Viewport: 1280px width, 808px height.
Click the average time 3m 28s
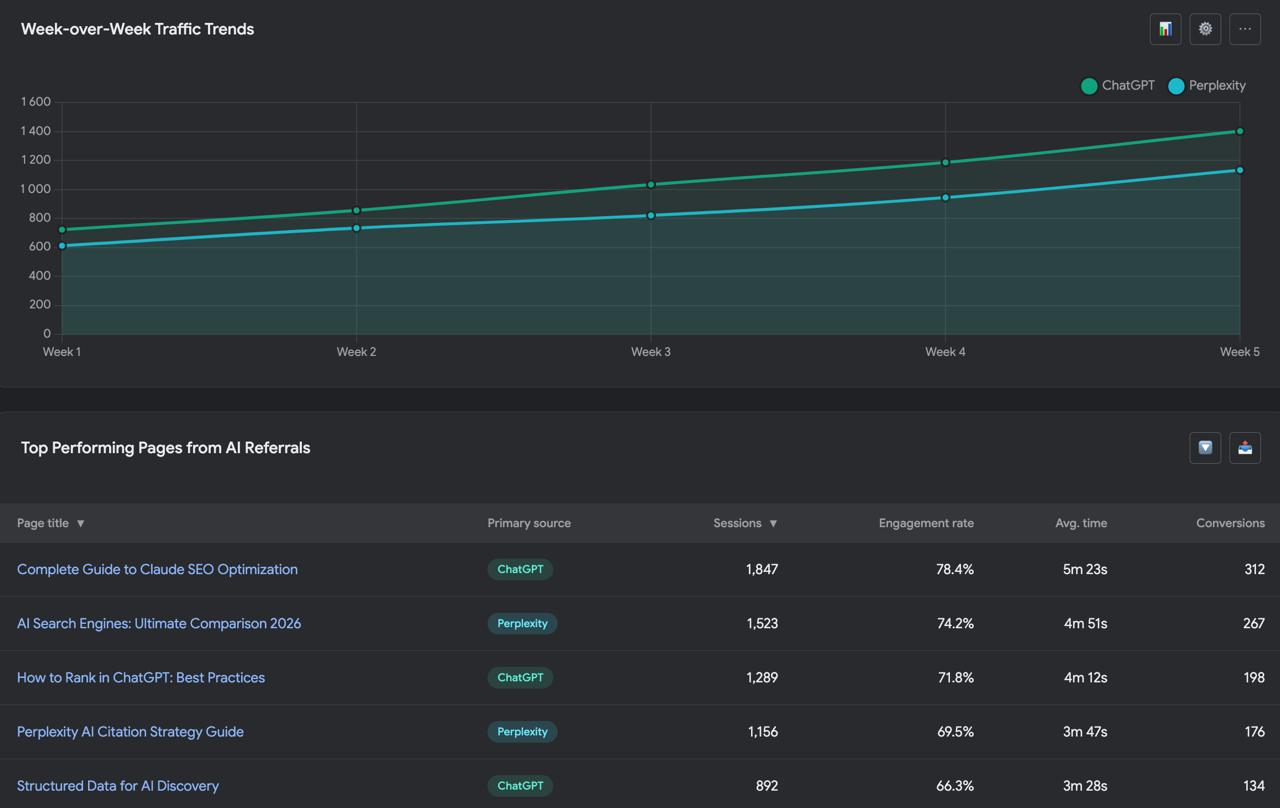(1085, 785)
